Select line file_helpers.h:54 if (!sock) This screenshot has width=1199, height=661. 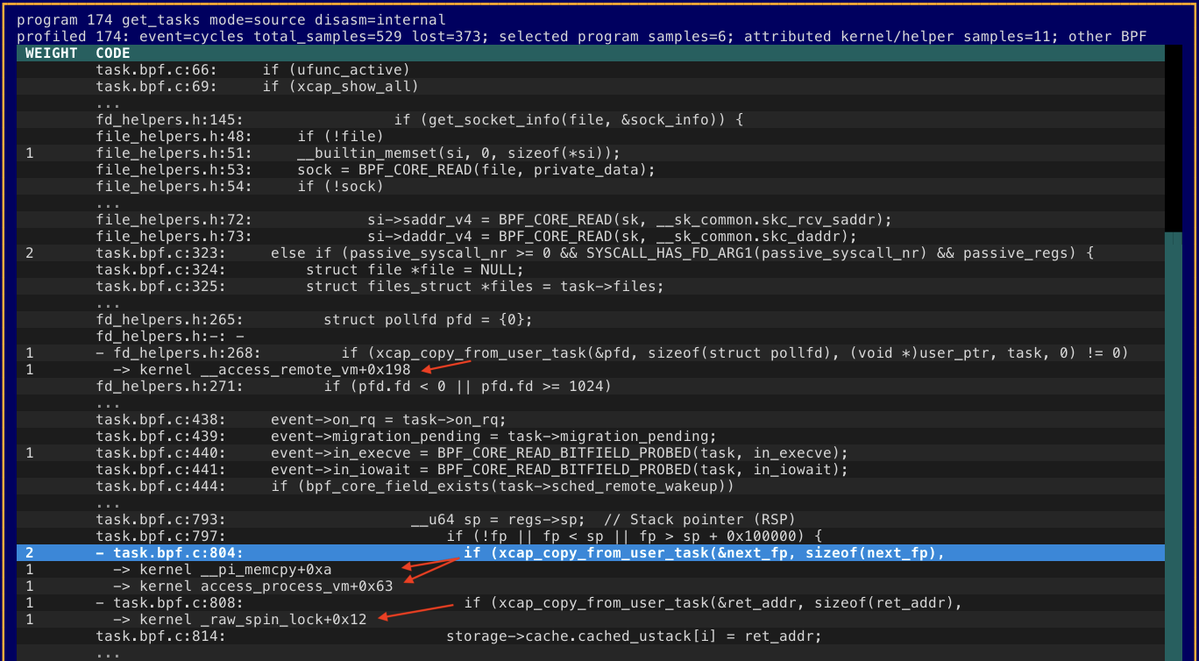[590, 187]
